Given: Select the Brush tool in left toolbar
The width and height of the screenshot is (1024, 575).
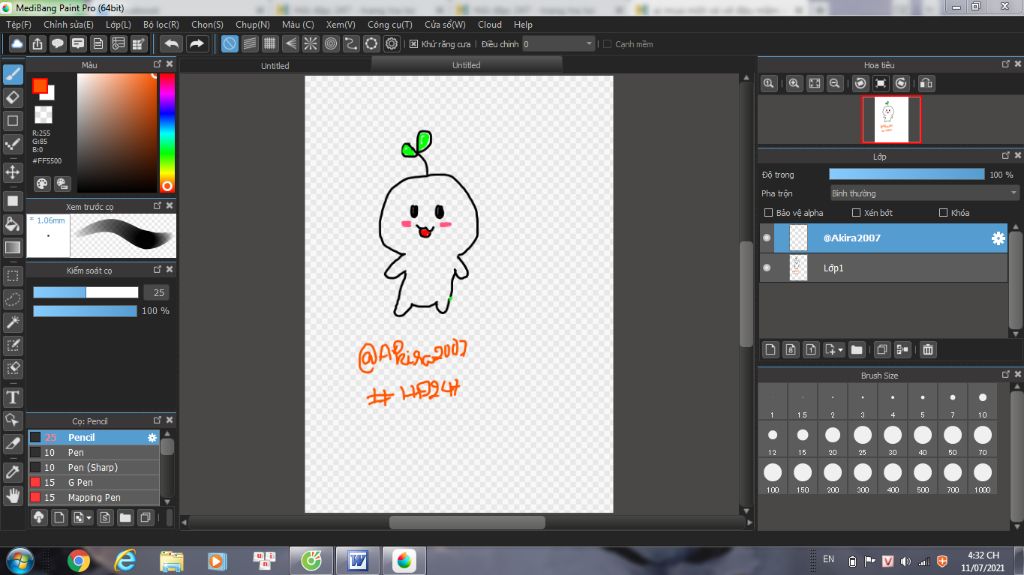Looking at the screenshot, I should pyautogui.click(x=13, y=74).
